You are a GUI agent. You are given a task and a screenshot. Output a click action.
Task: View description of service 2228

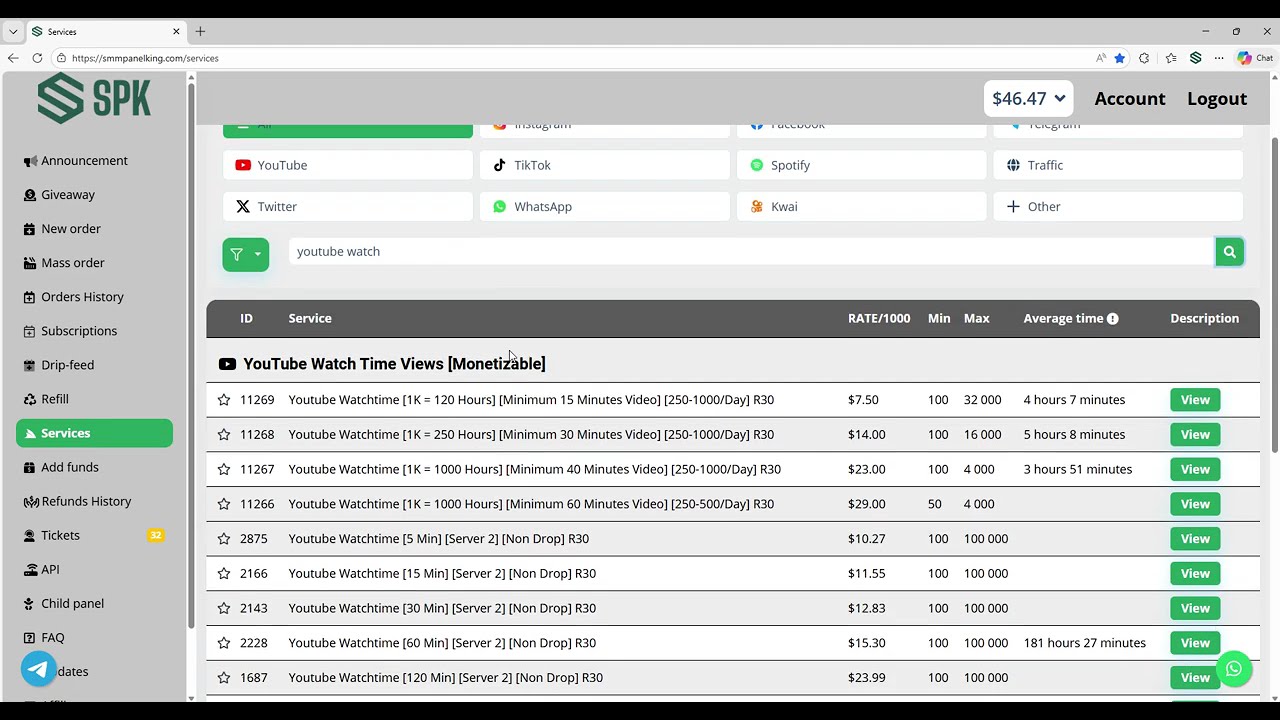pos(1195,643)
